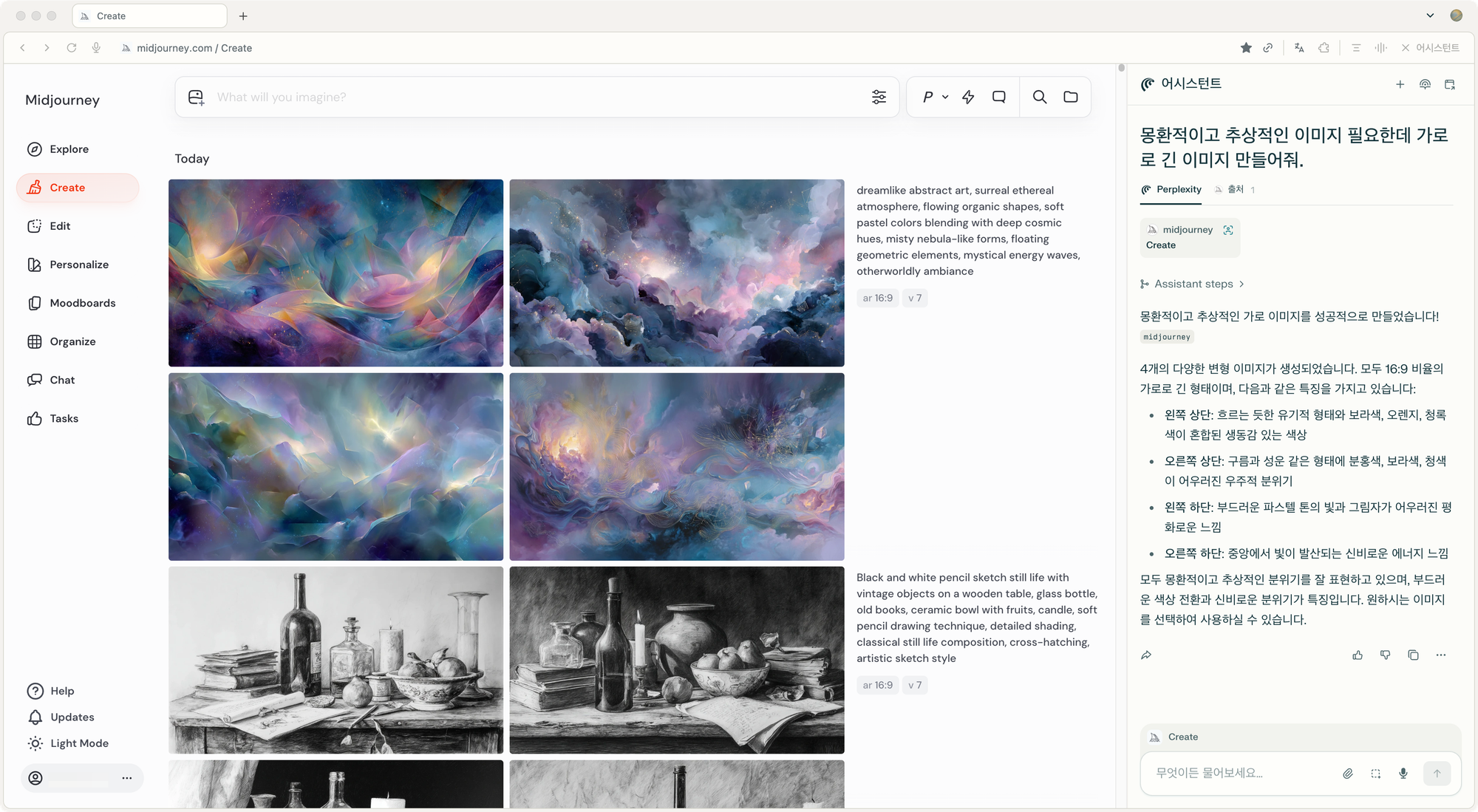Expand Assistant steps disclosure
1478x812 pixels.
(x=1193, y=284)
